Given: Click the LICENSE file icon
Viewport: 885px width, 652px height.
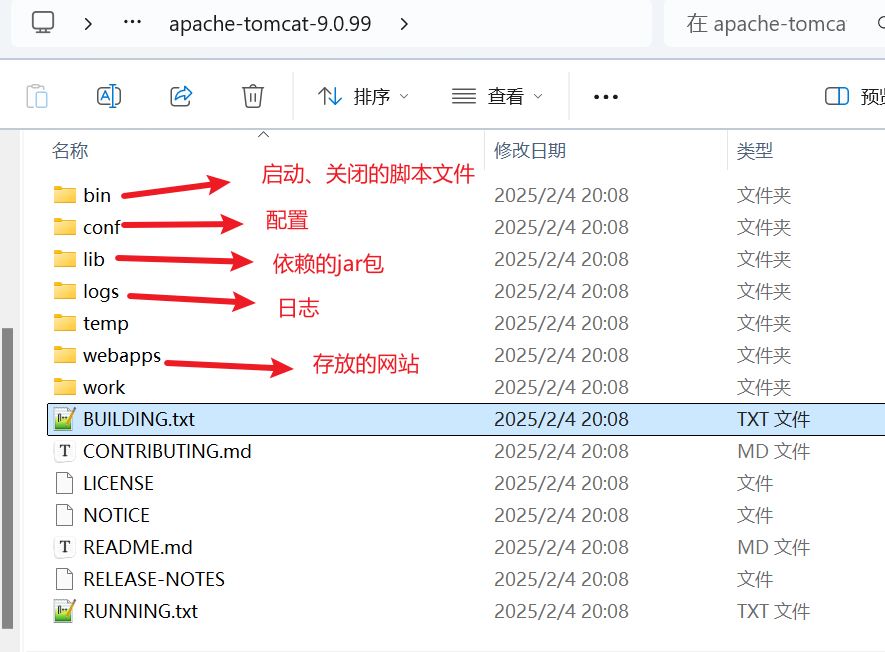Looking at the screenshot, I should pyautogui.click(x=64, y=483).
